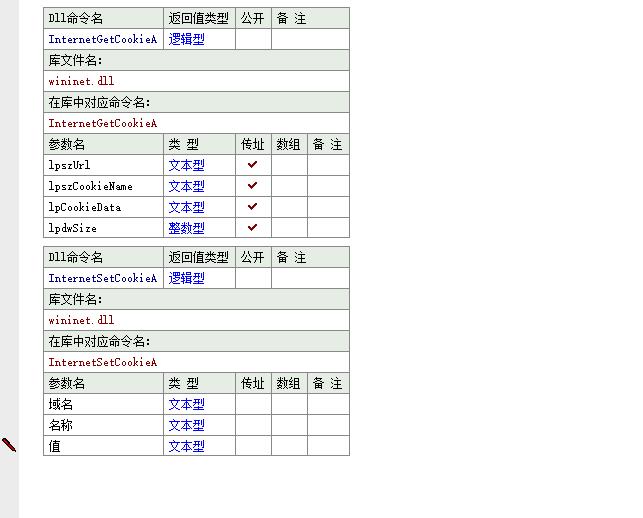This screenshot has height=518, width=643.
Task: Toggle the 传址 cell for 名称 parameter
Action: click(253, 425)
